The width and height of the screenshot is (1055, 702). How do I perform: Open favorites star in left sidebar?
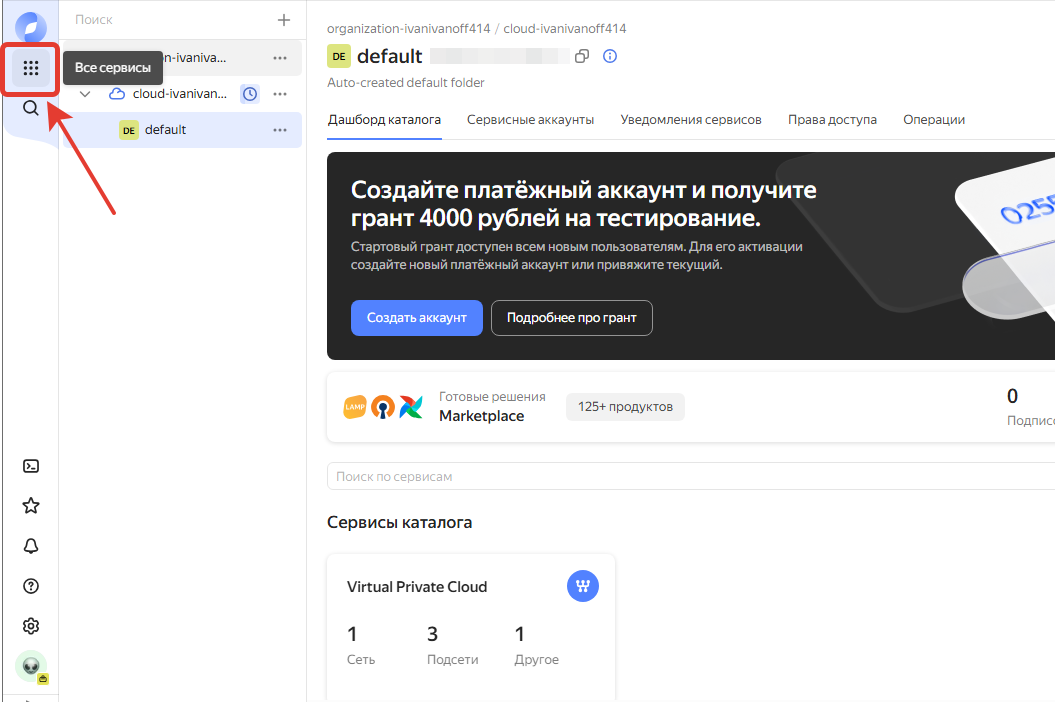tap(31, 506)
